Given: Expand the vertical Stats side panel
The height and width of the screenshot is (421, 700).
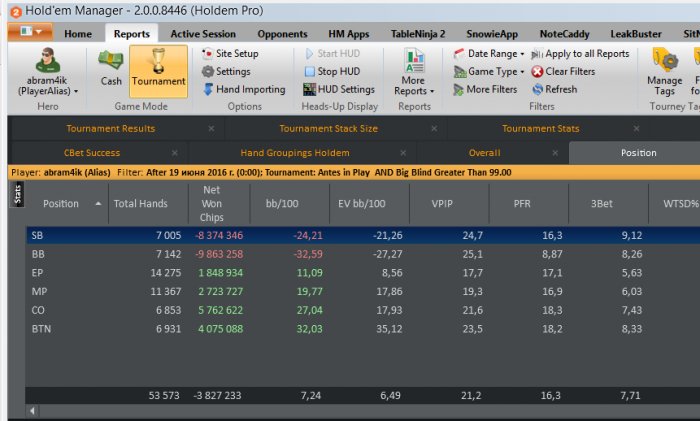Looking at the screenshot, I should tap(17, 195).
